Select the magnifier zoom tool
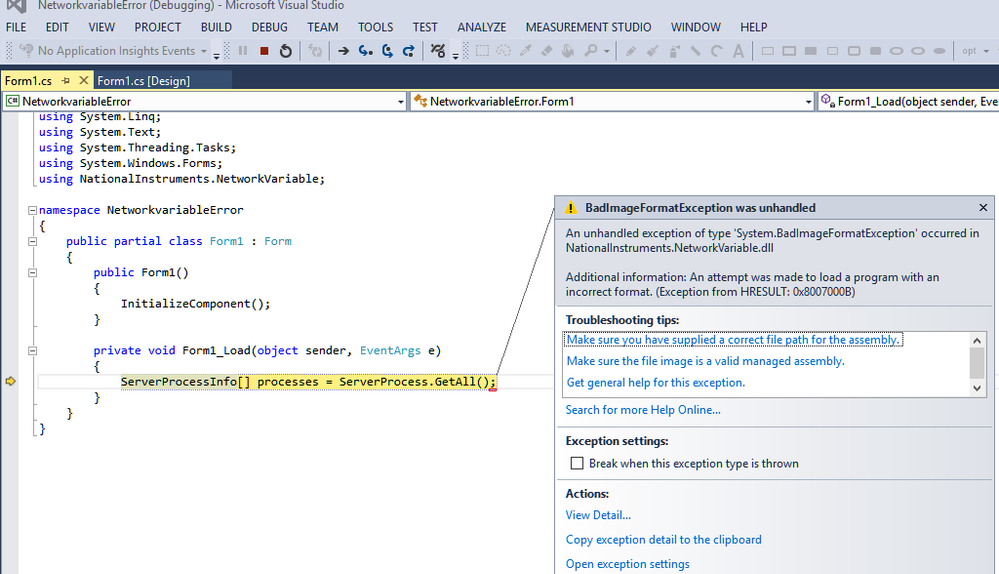The image size is (999, 574). pos(591,51)
